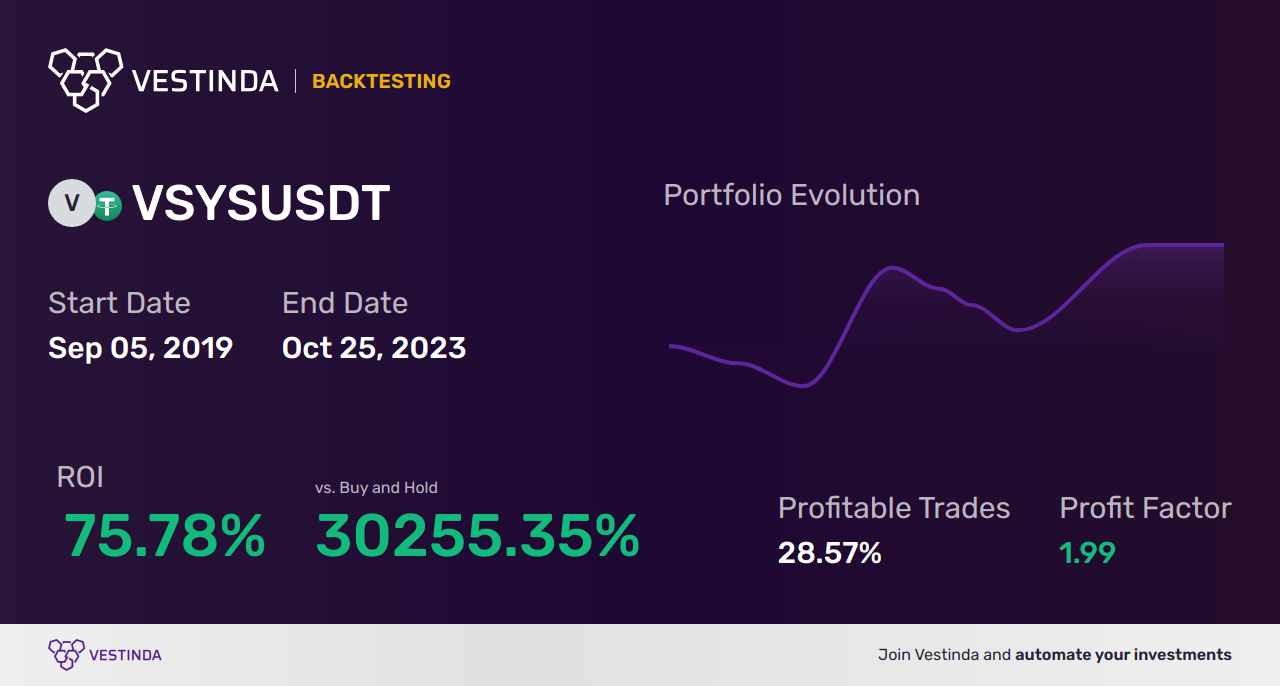Click Join Vestinda and automate your investments

tap(1055, 655)
